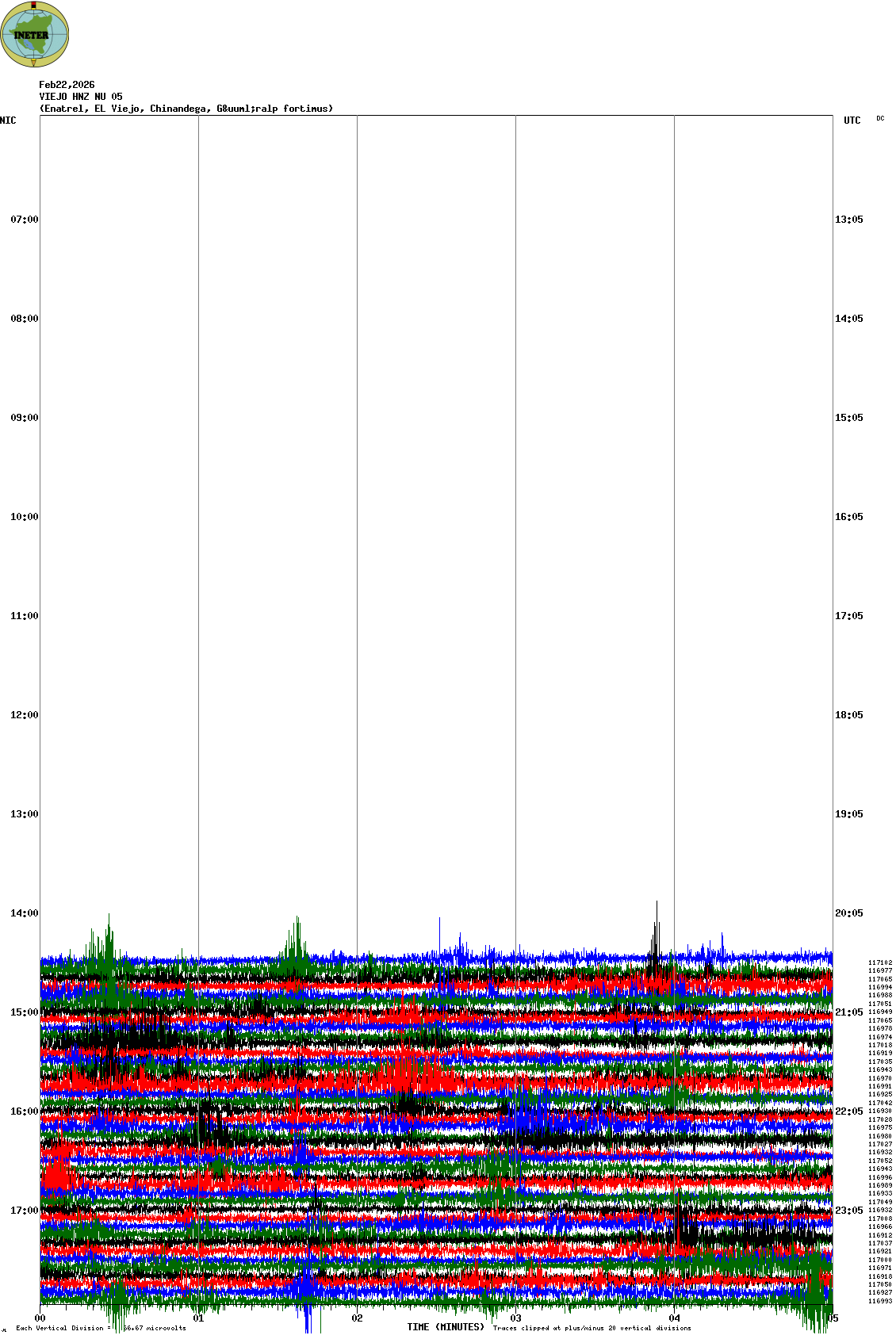Click the TIME (MINUTES) axis title
This screenshot has height=1339, width=896.
pos(446,1327)
